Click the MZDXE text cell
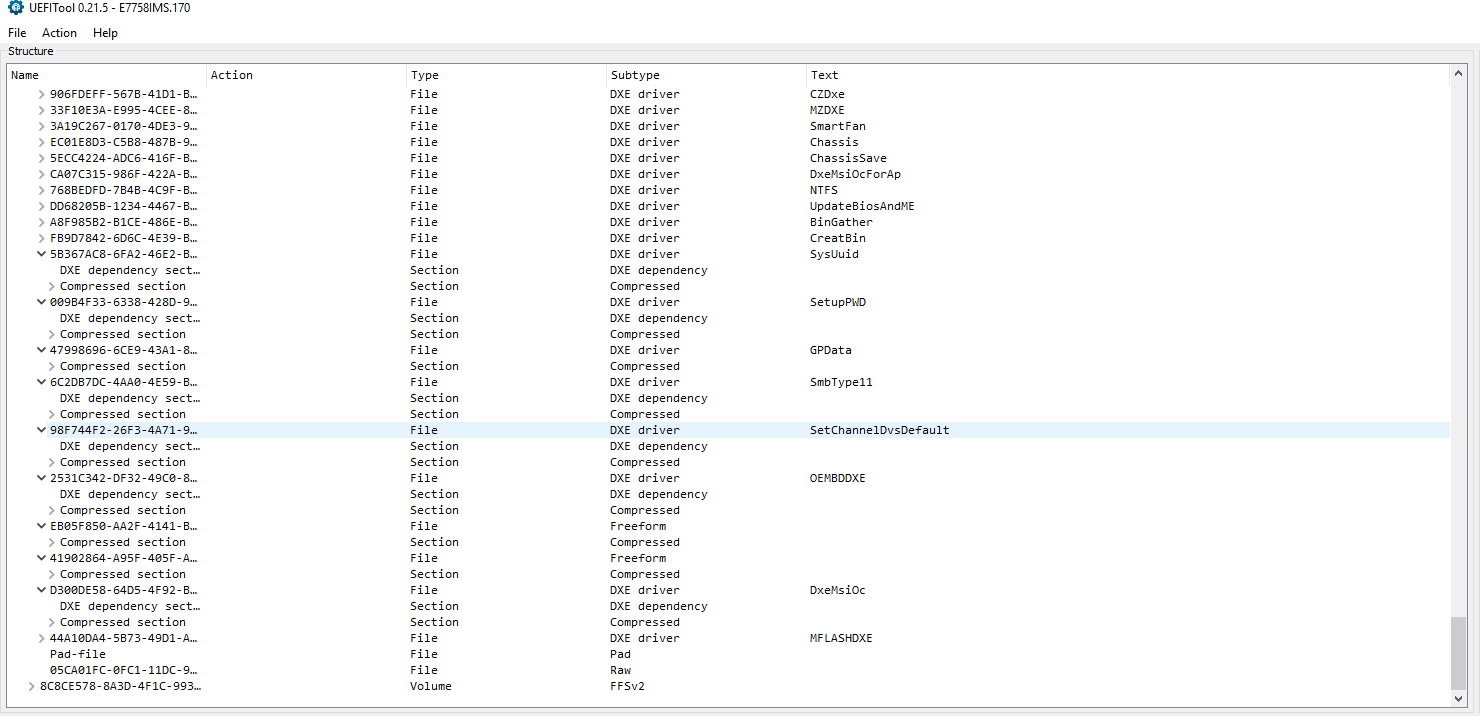 (827, 110)
